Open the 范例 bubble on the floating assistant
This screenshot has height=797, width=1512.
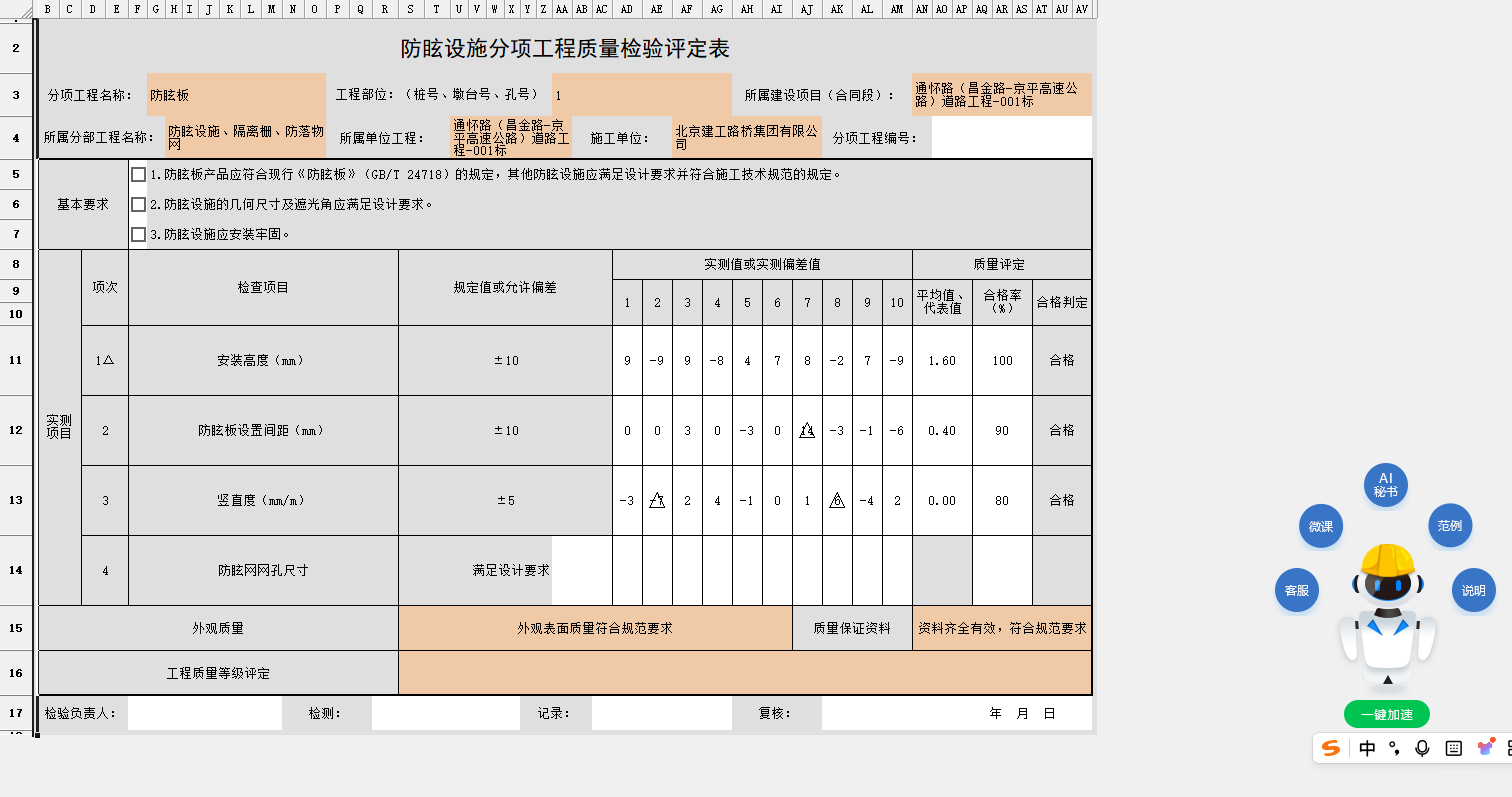(x=1448, y=525)
